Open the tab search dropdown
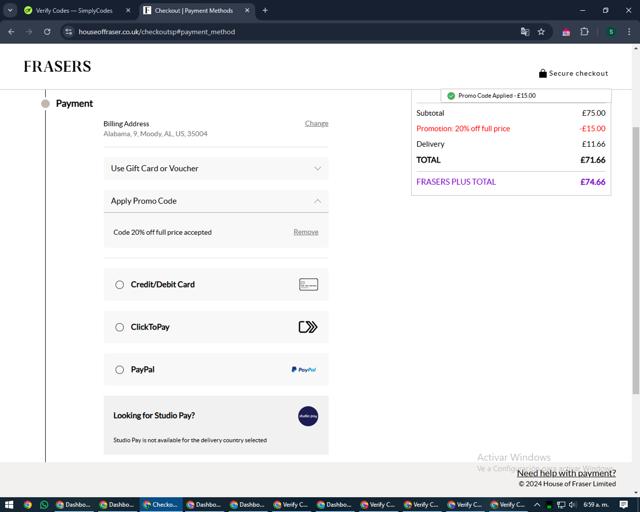This screenshot has height=512, width=640. point(10,11)
